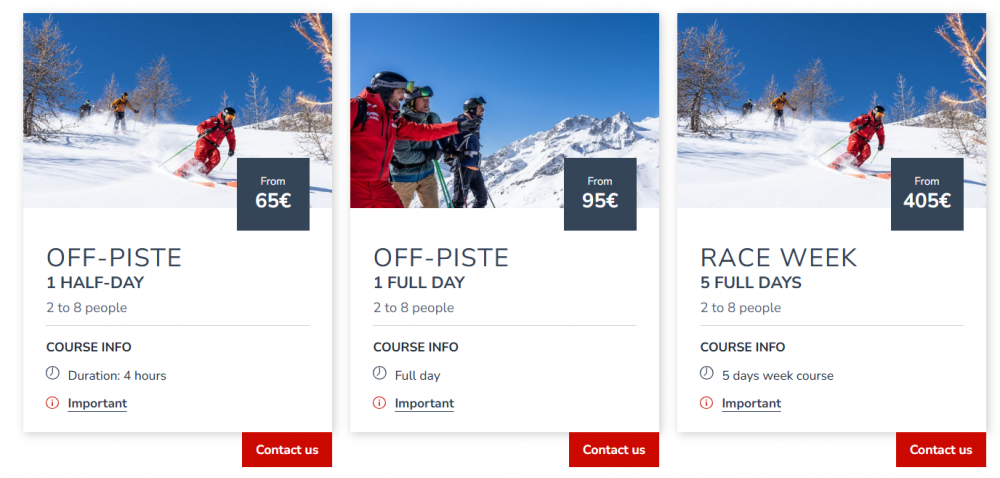Viewport: 1000px width, 478px height.
Task: Click the From 95€ price badge
Action: [x=600, y=194]
